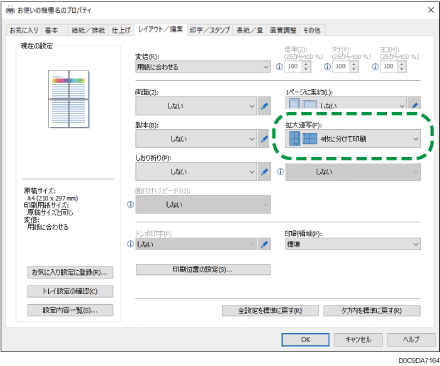The height and width of the screenshot is (366, 440).
Task: Open the 拡大連写 dropdown showing 4枚に分けて印刷
Action: coord(353,139)
